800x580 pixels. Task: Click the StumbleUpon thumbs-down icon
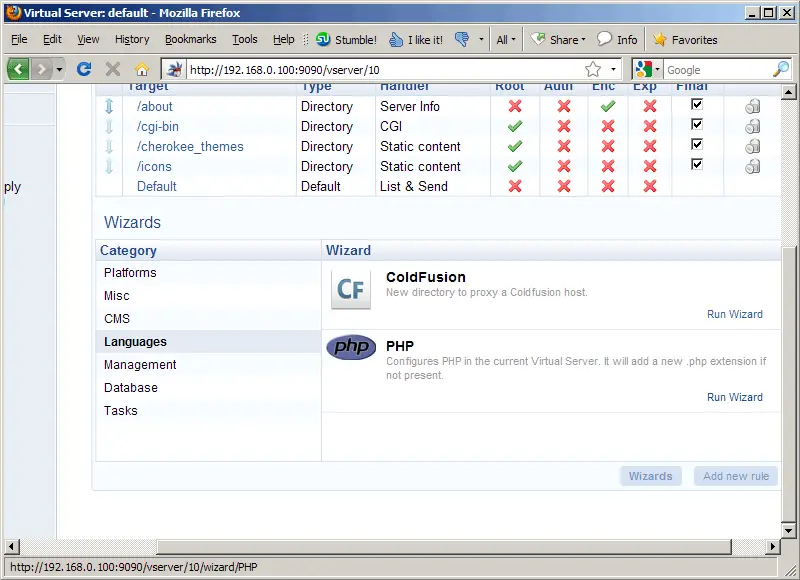(x=462, y=40)
